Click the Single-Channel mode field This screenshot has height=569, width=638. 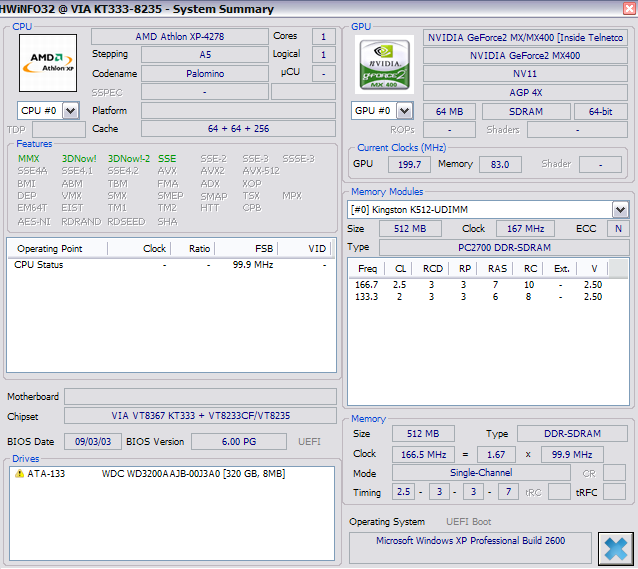pos(481,473)
